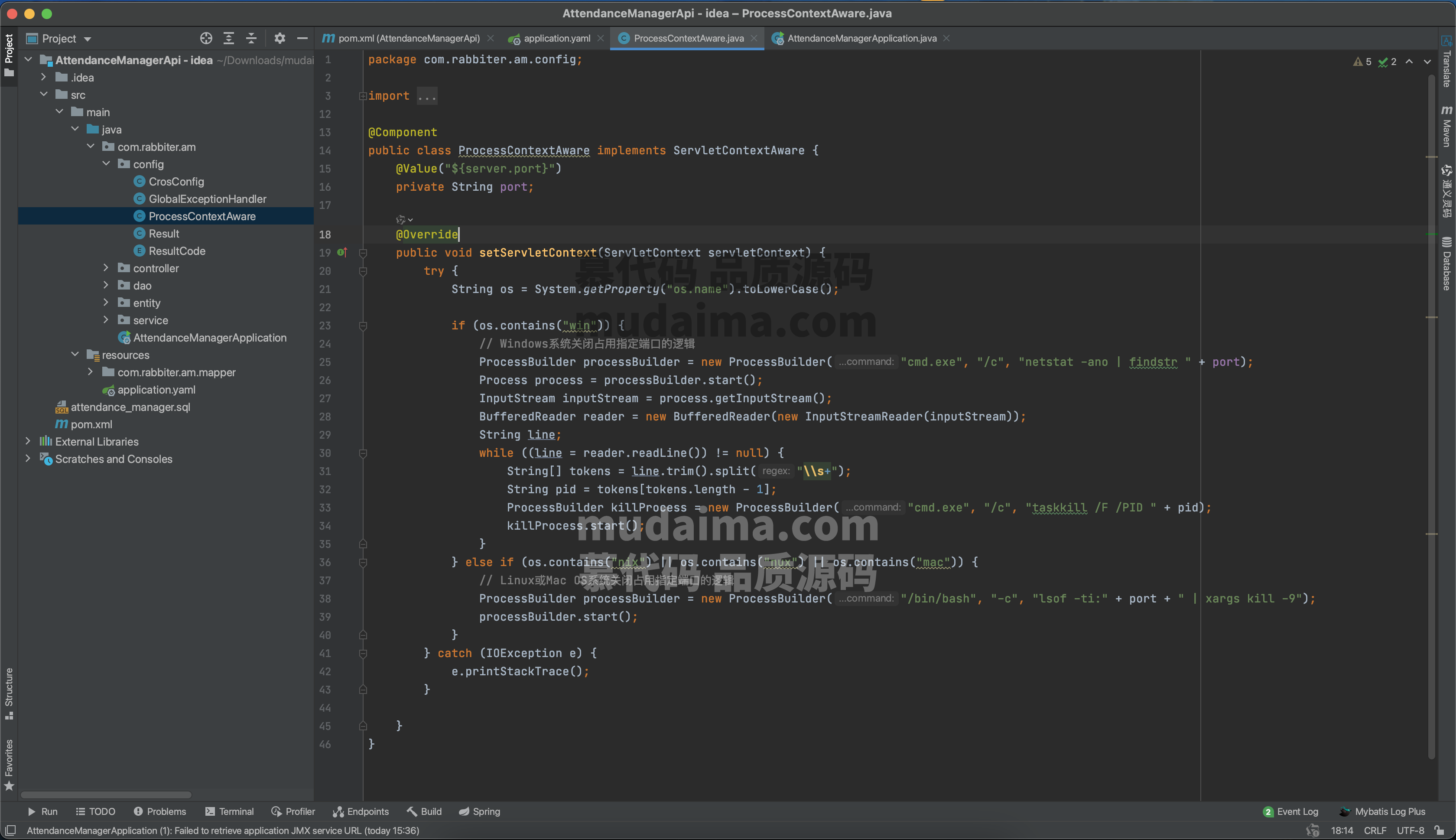Open the TODO tool window
This screenshot has width=1456, height=840.
pyautogui.click(x=96, y=812)
